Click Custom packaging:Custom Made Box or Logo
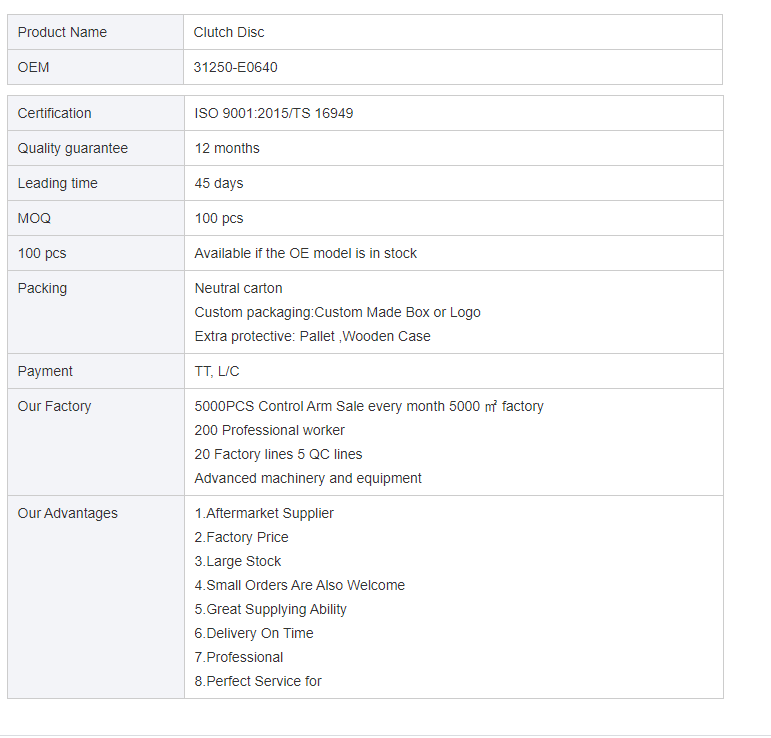The image size is (771, 738). 337,312
